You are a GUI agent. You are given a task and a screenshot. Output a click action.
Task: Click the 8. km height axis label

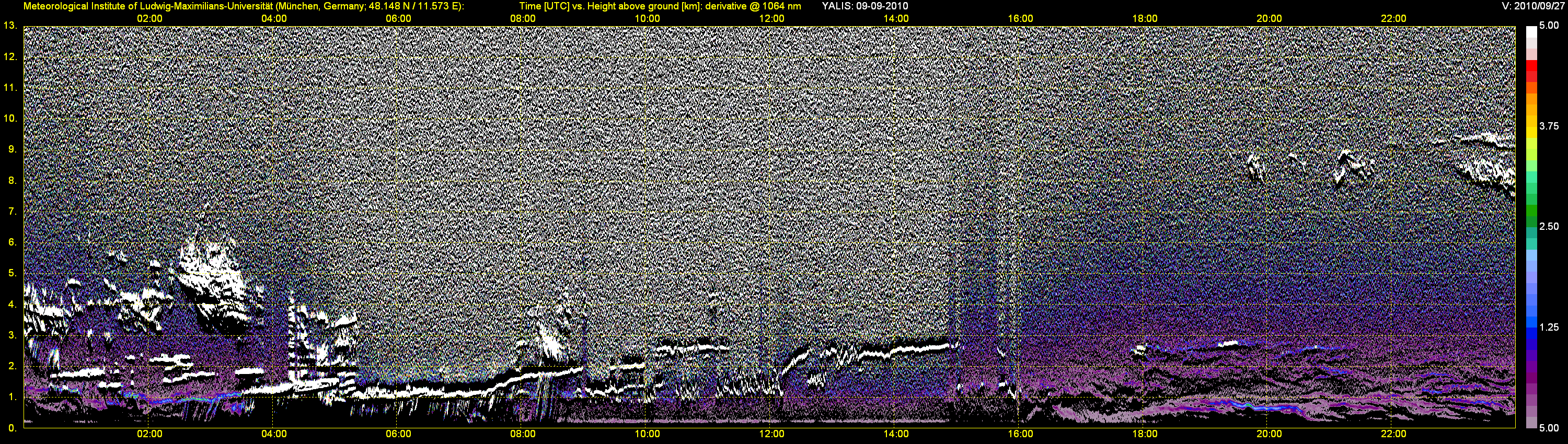click(x=13, y=180)
